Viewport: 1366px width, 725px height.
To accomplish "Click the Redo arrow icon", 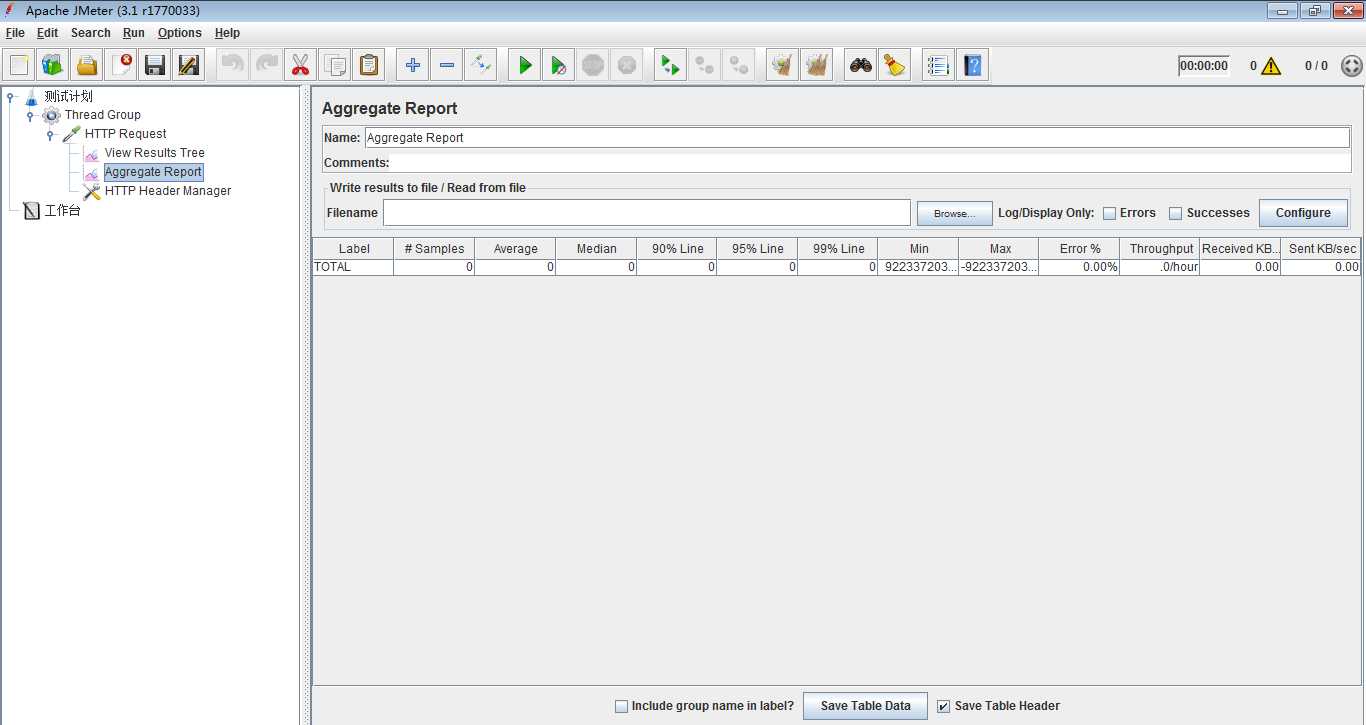I will click(267, 66).
